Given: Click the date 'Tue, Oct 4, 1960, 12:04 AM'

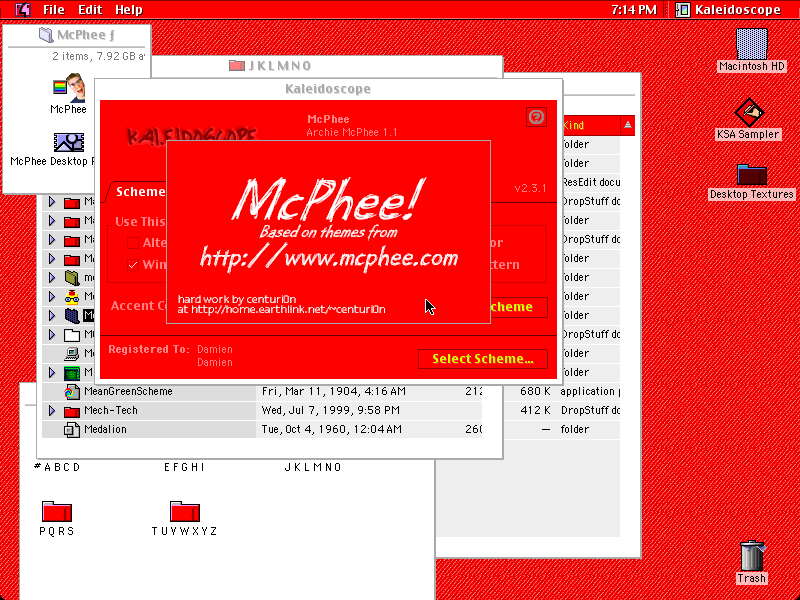Looking at the screenshot, I should pos(332,429).
